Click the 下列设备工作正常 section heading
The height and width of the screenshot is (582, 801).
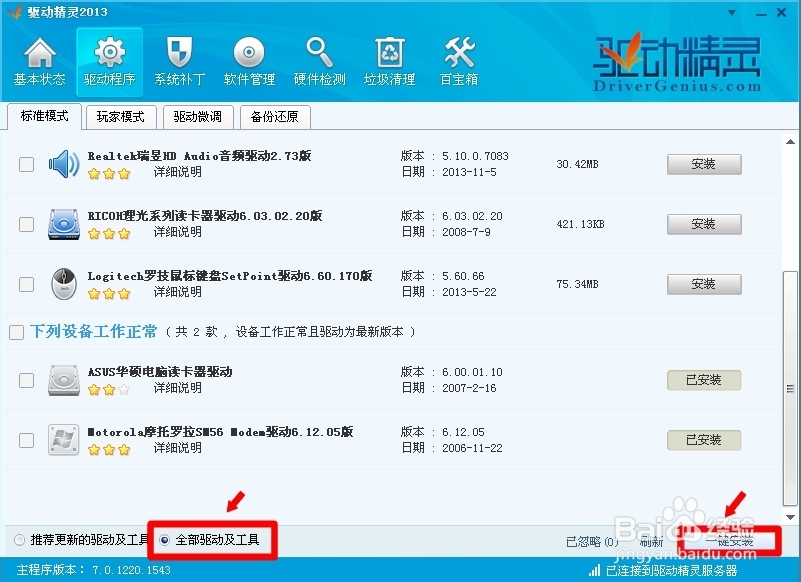[93, 332]
